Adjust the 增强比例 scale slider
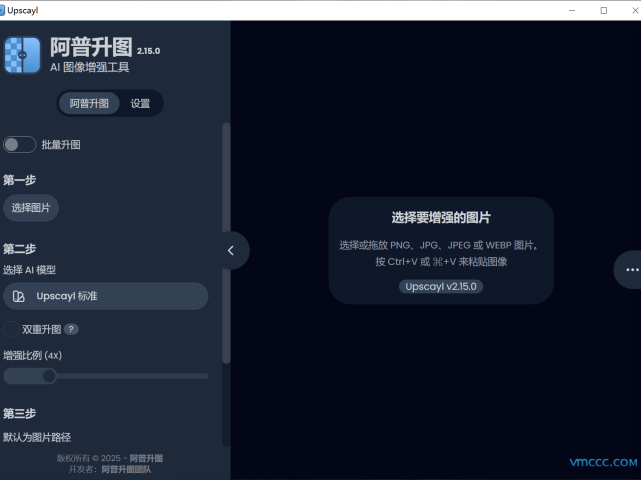 coord(105,376)
